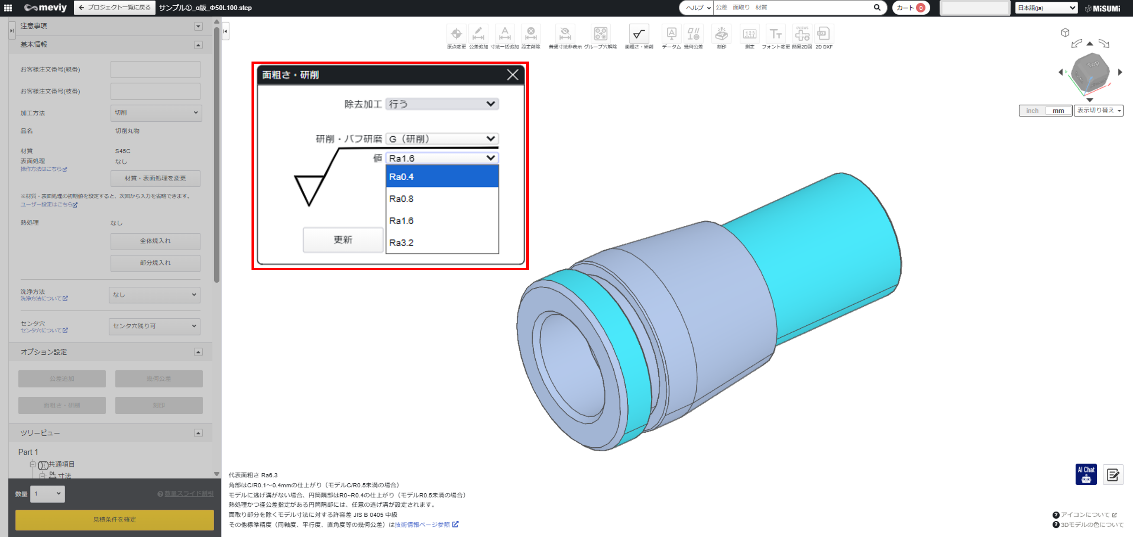The image size is (1133, 537).
Task: Switch units to mm
Action: click(1058, 111)
